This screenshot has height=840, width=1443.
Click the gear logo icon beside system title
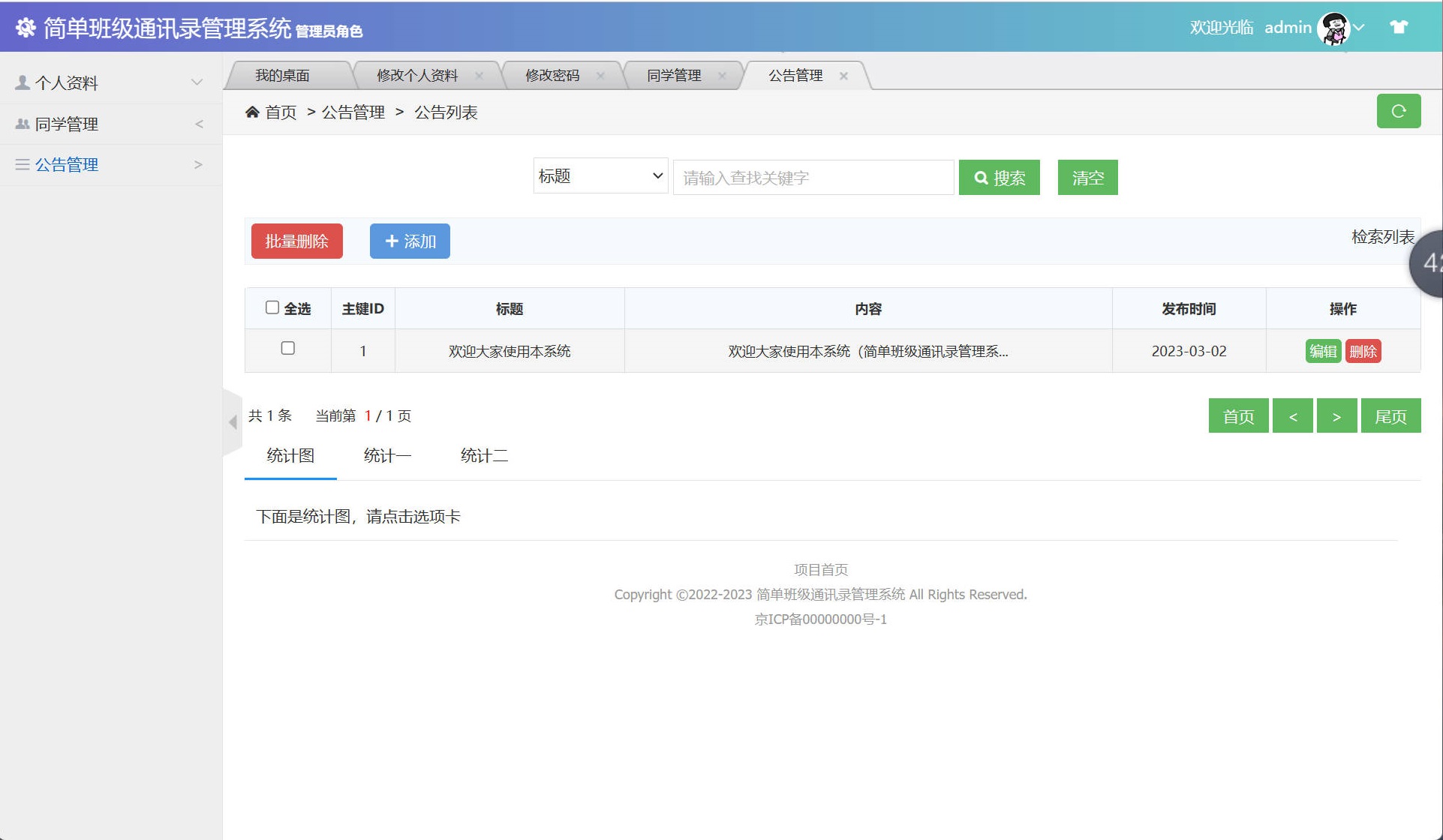coord(25,26)
